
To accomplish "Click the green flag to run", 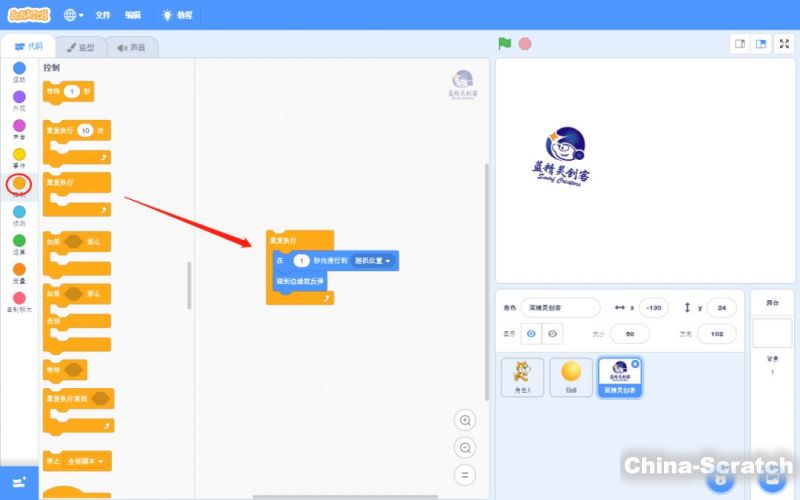I will (505, 44).
